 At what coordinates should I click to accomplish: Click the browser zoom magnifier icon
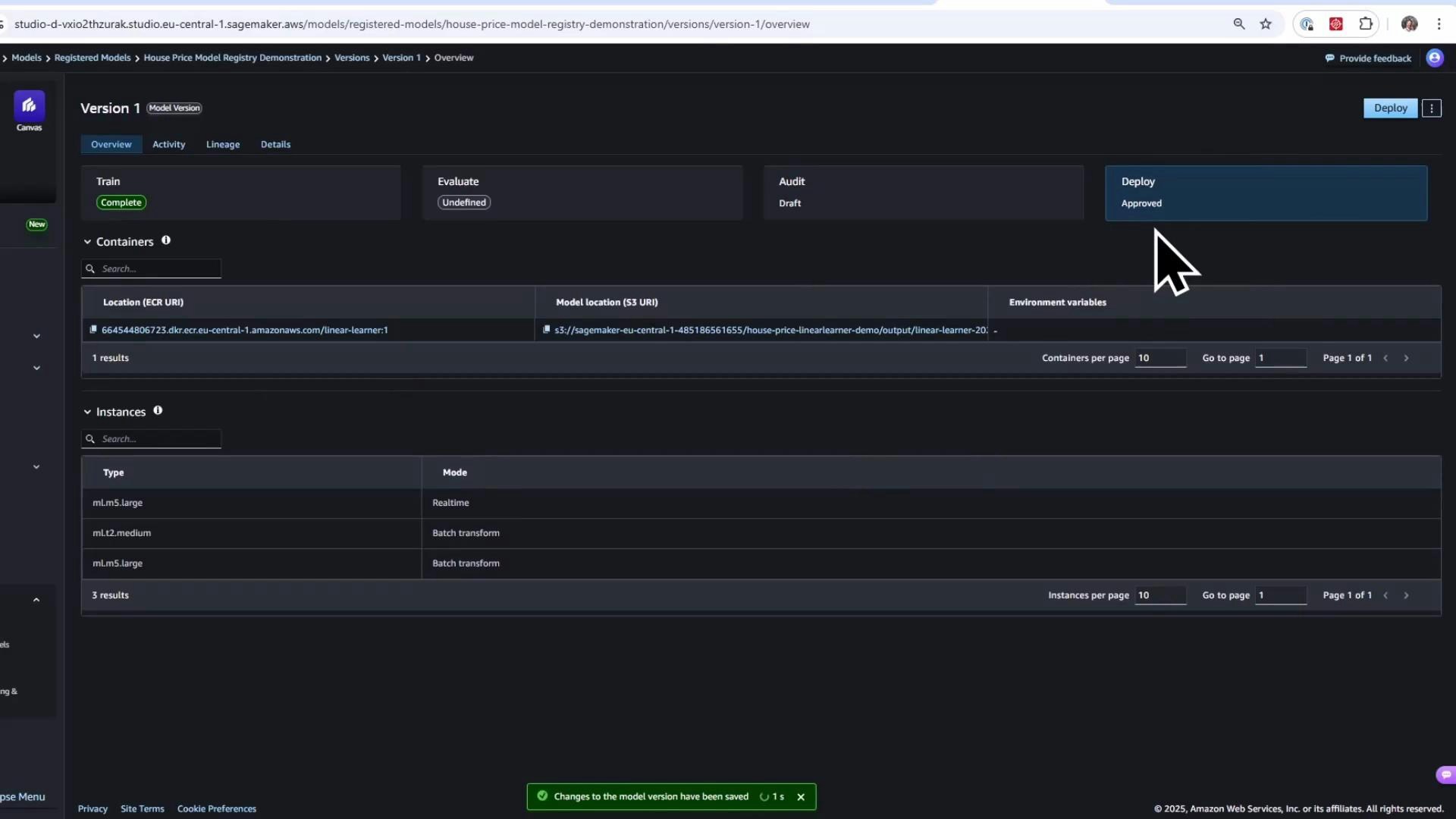(x=1239, y=24)
